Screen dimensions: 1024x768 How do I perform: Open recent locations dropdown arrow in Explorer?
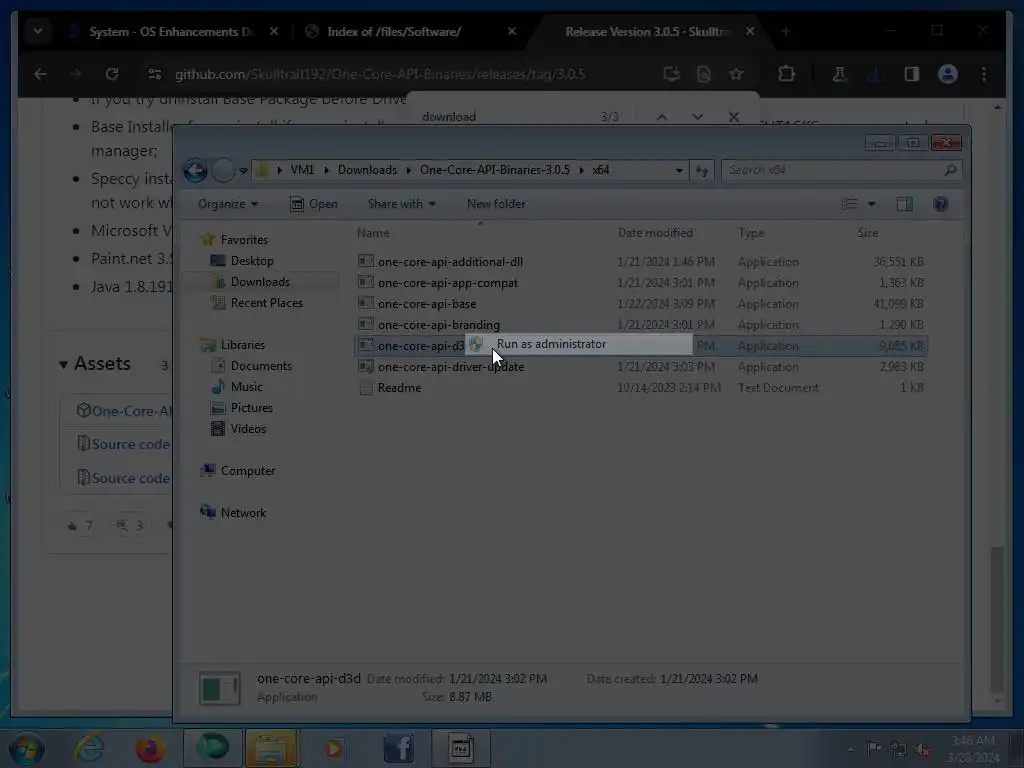pyautogui.click(x=243, y=170)
